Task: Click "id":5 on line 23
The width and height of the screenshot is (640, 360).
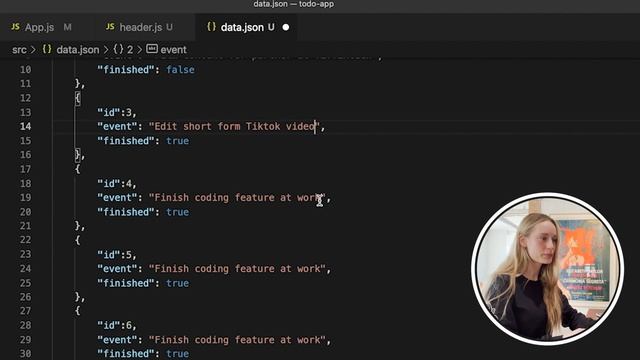Action: pyautogui.click(x=116, y=255)
